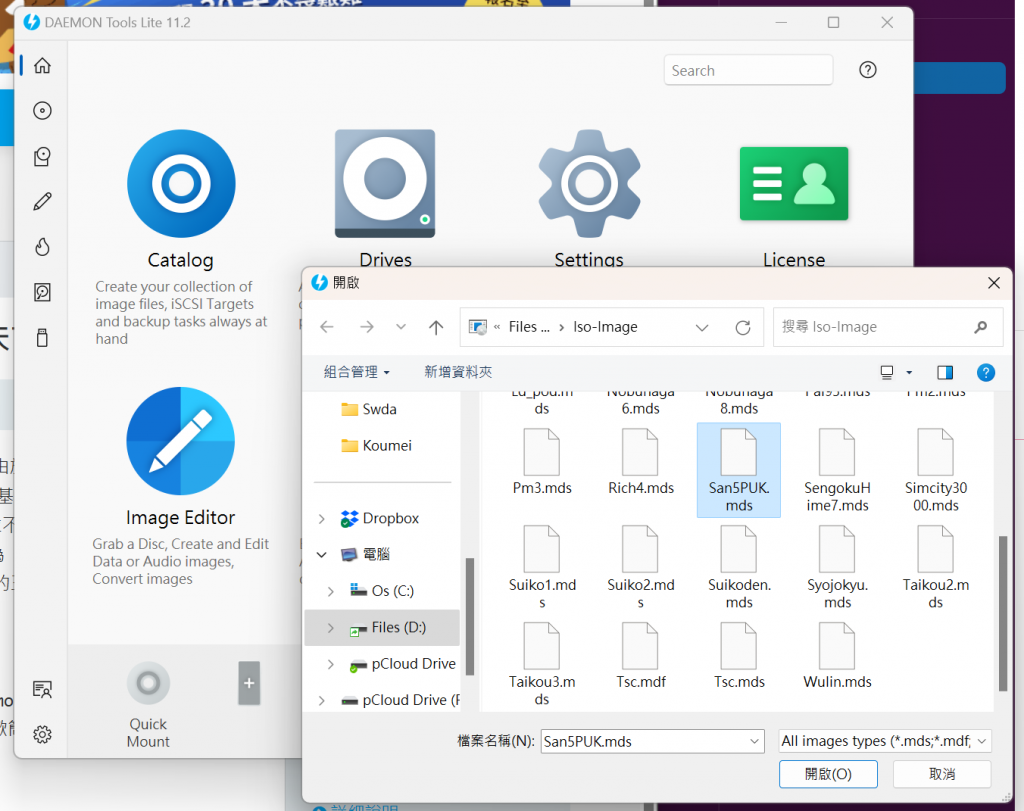Click the Search field in DAEMON Tools

(748, 70)
